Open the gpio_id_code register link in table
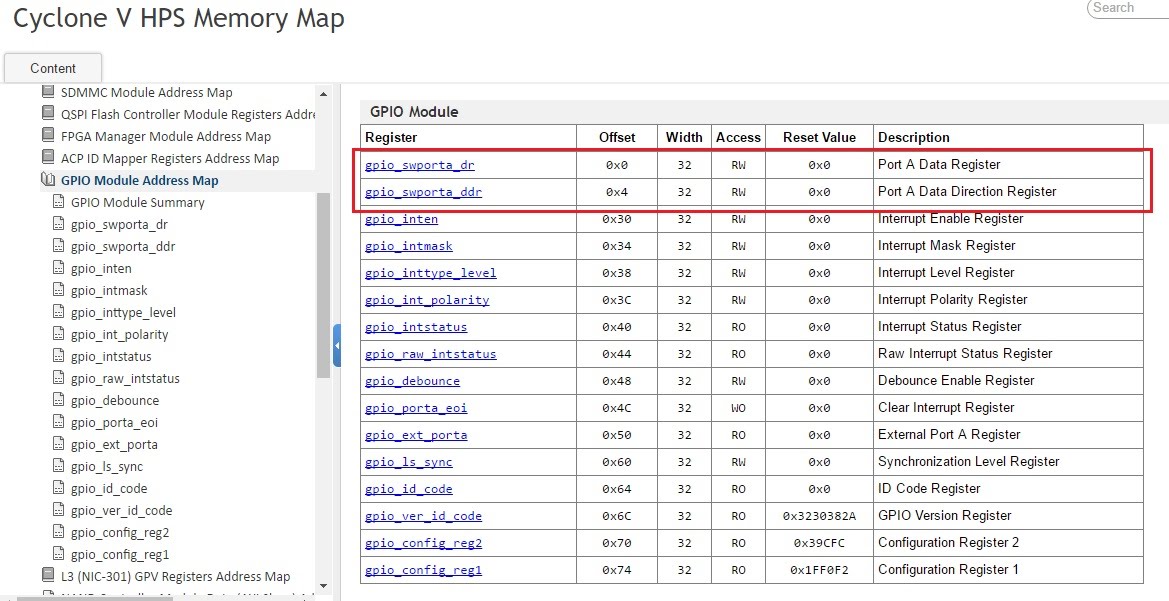 tap(409, 488)
